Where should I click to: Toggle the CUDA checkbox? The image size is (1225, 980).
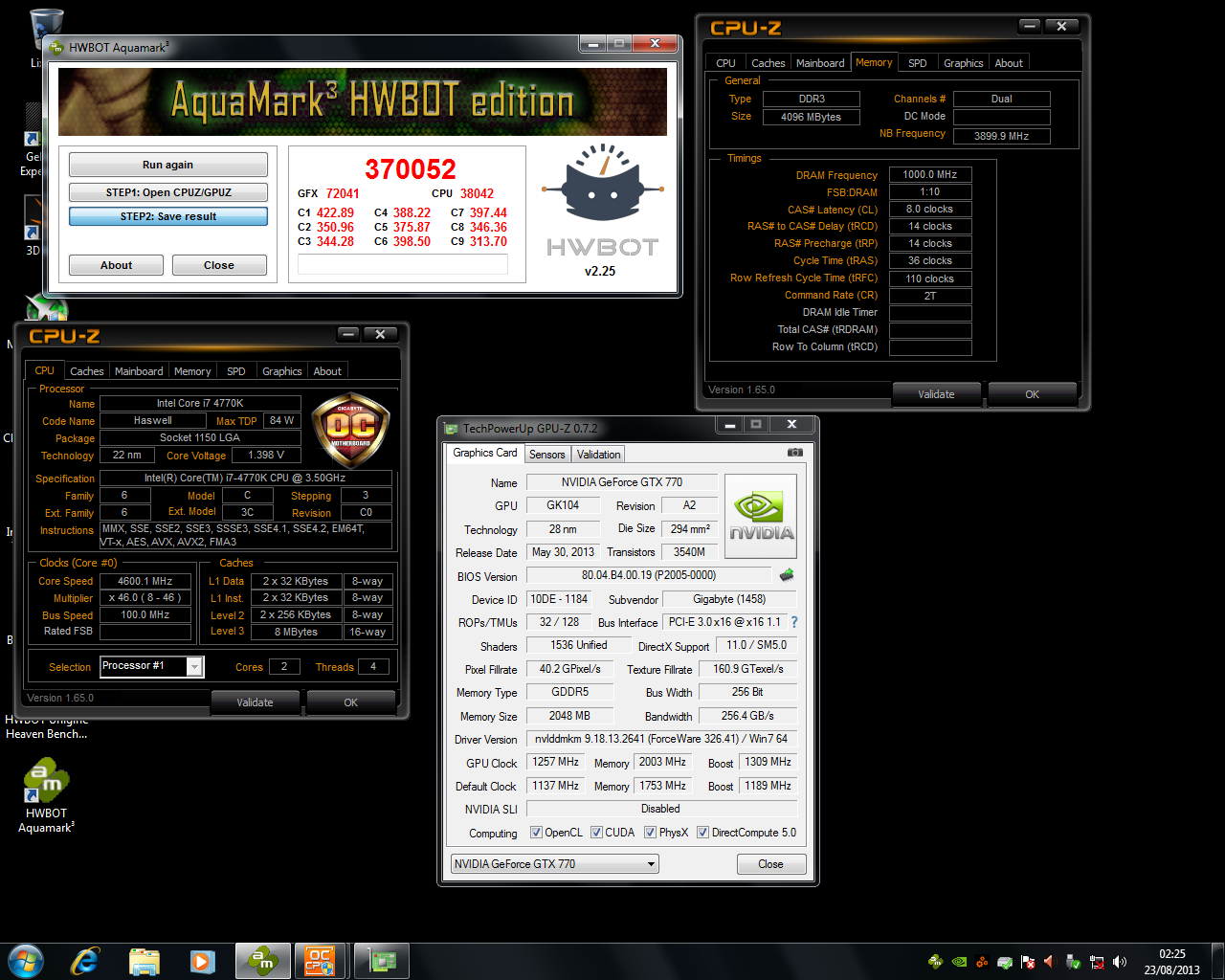point(596,833)
